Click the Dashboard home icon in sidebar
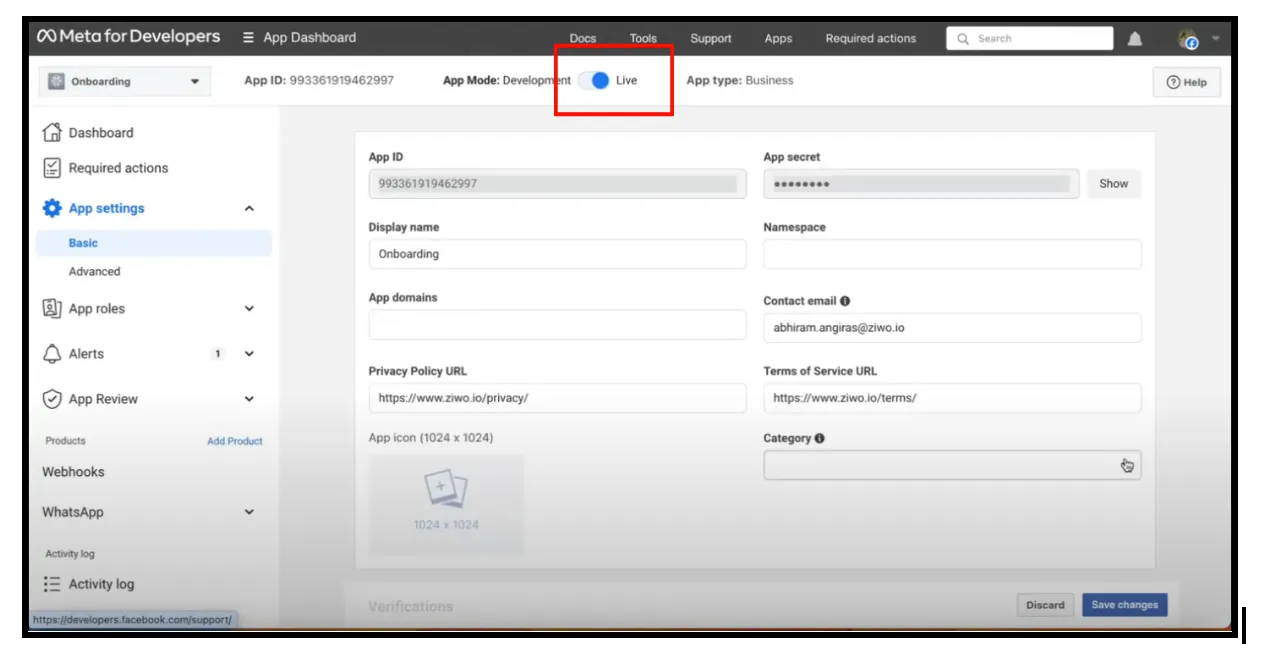This screenshot has width=1270, height=660. click(x=52, y=132)
